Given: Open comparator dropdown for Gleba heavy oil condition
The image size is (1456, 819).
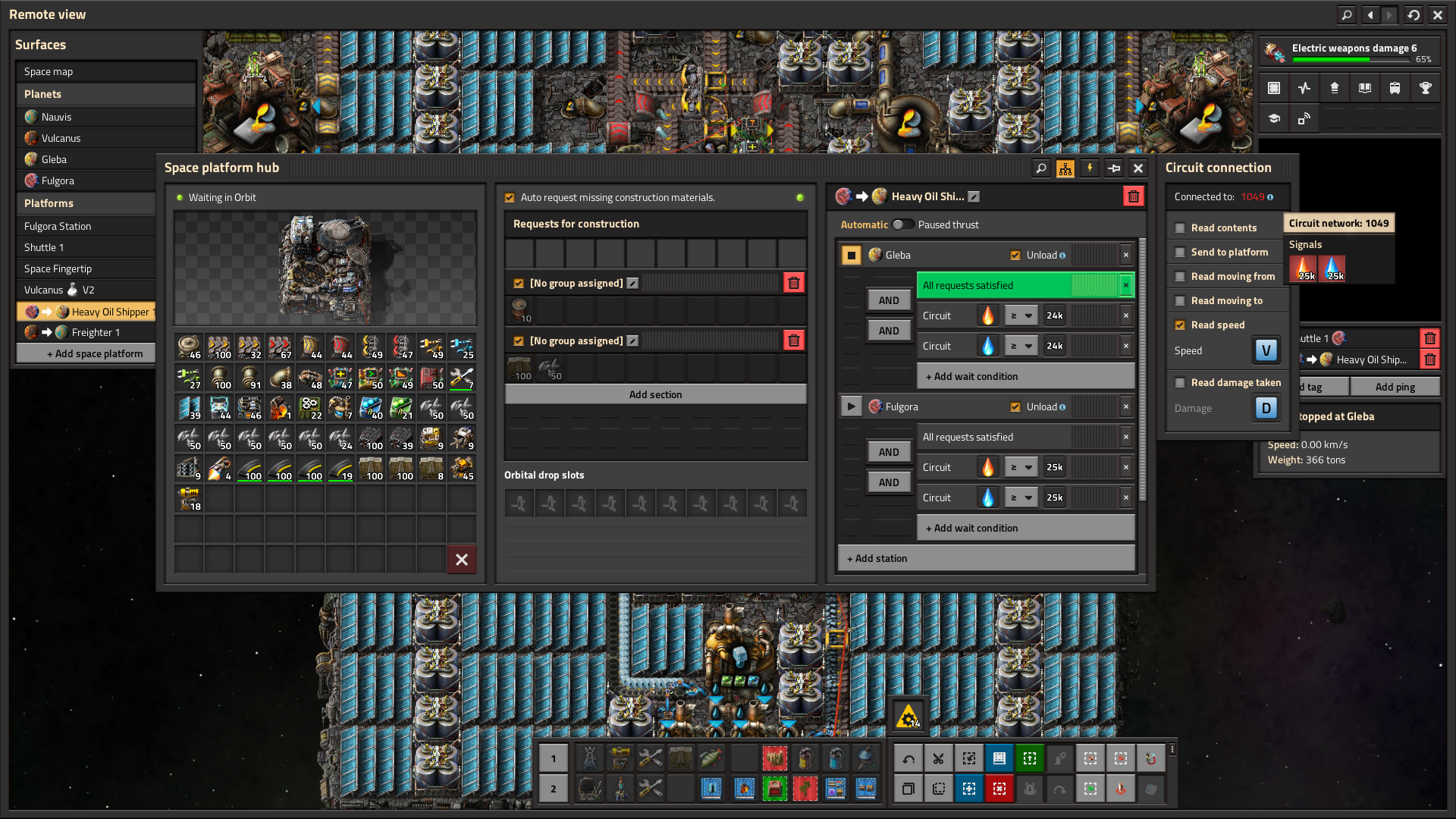Looking at the screenshot, I should point(1021,315).
